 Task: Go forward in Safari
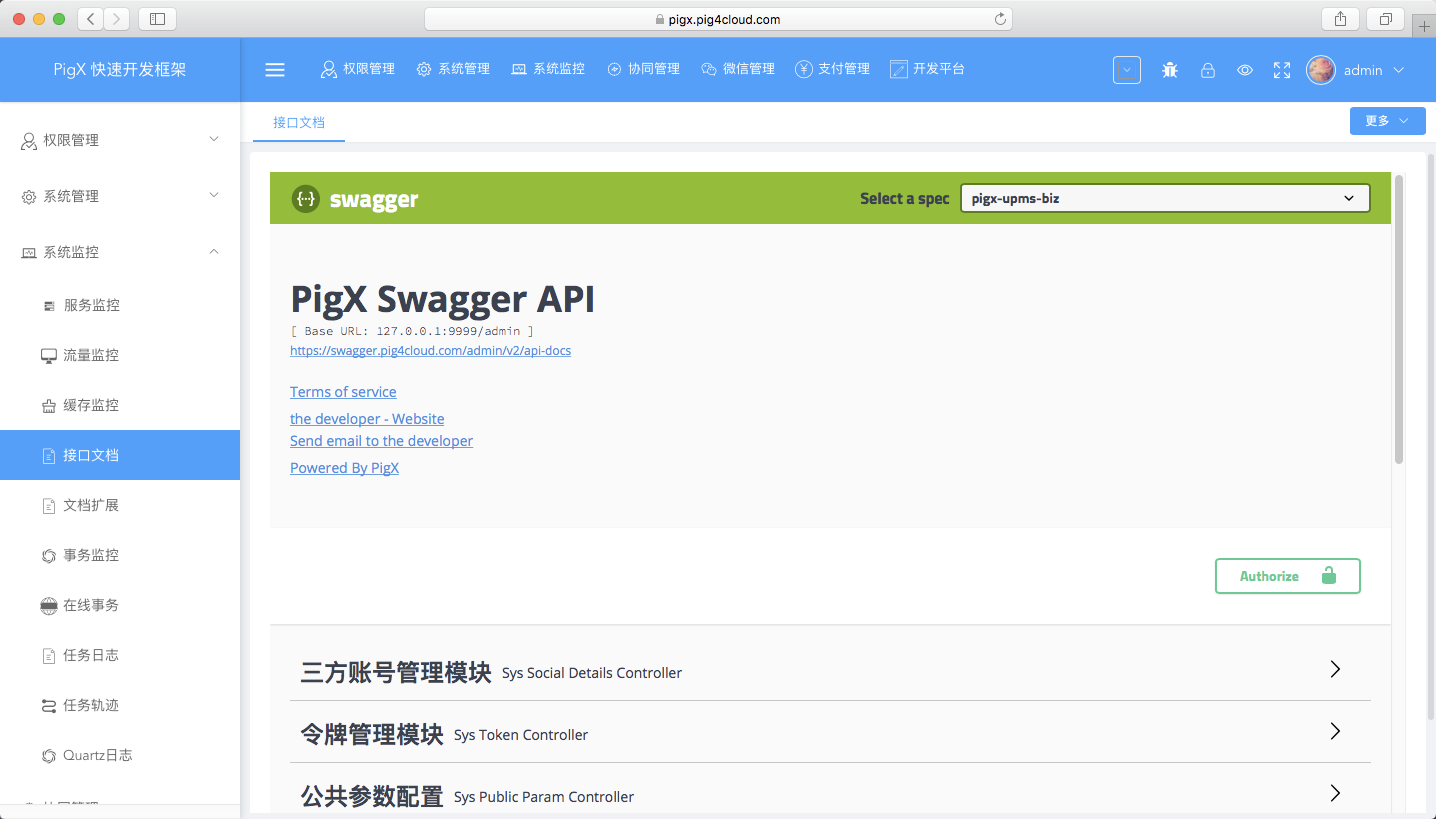tap(117, 18)
